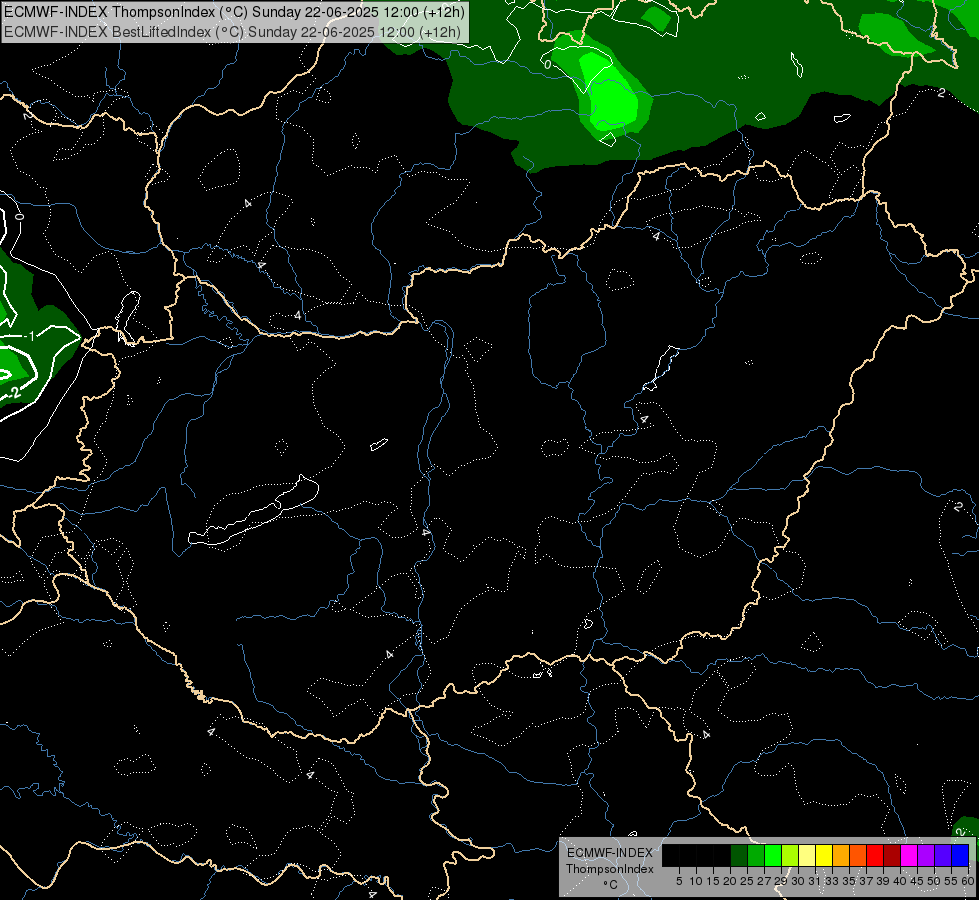This screenshot has height=900, width=979.
Task: Select the purple 45–50 legend swatch
Action: pos(926,855)
